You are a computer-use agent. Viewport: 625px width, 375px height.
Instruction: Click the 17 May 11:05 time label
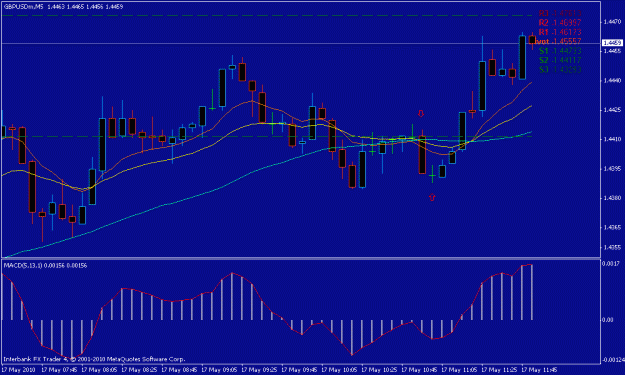tap(459, 370)
